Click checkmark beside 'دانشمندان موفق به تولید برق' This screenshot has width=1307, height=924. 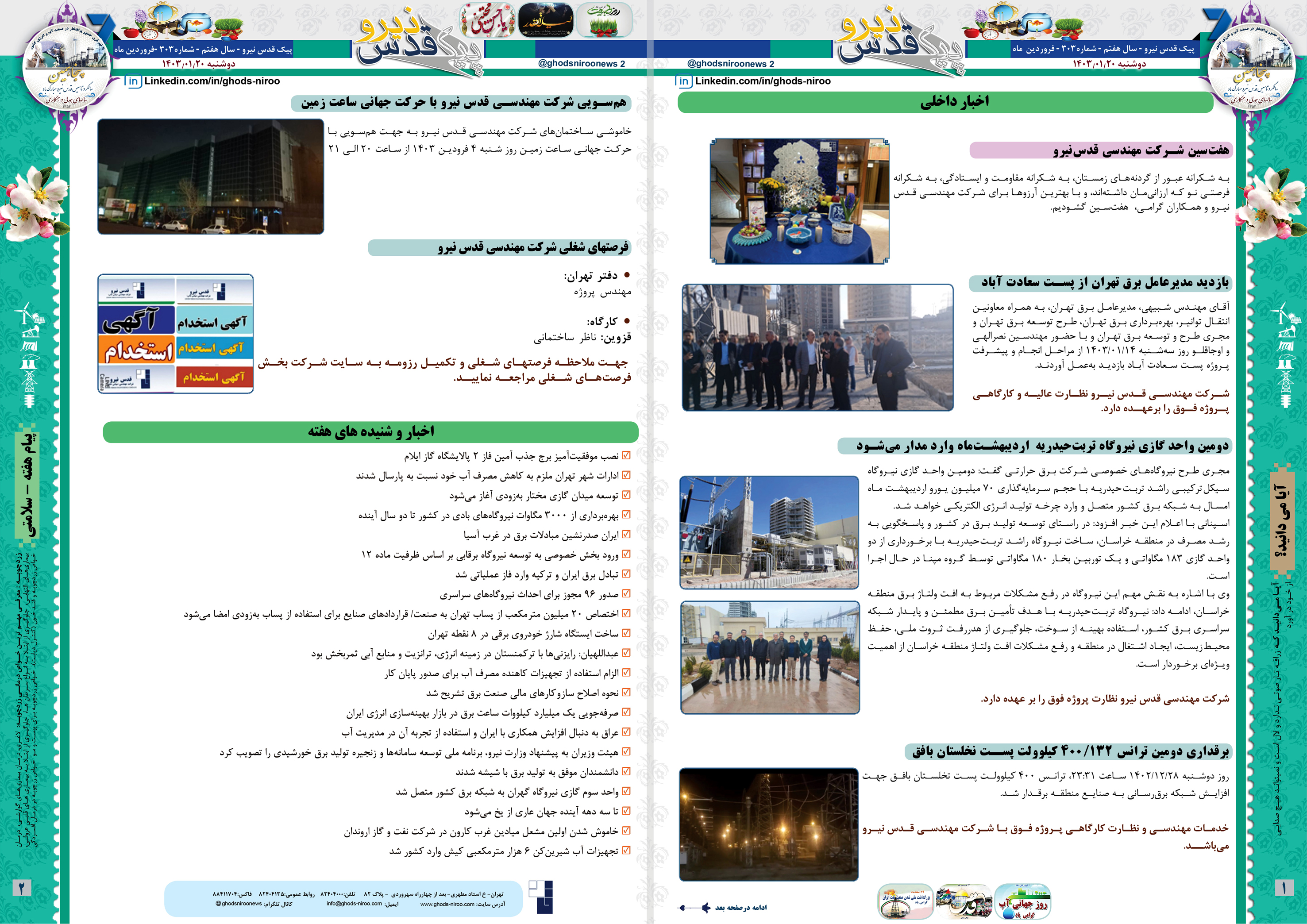626,771
